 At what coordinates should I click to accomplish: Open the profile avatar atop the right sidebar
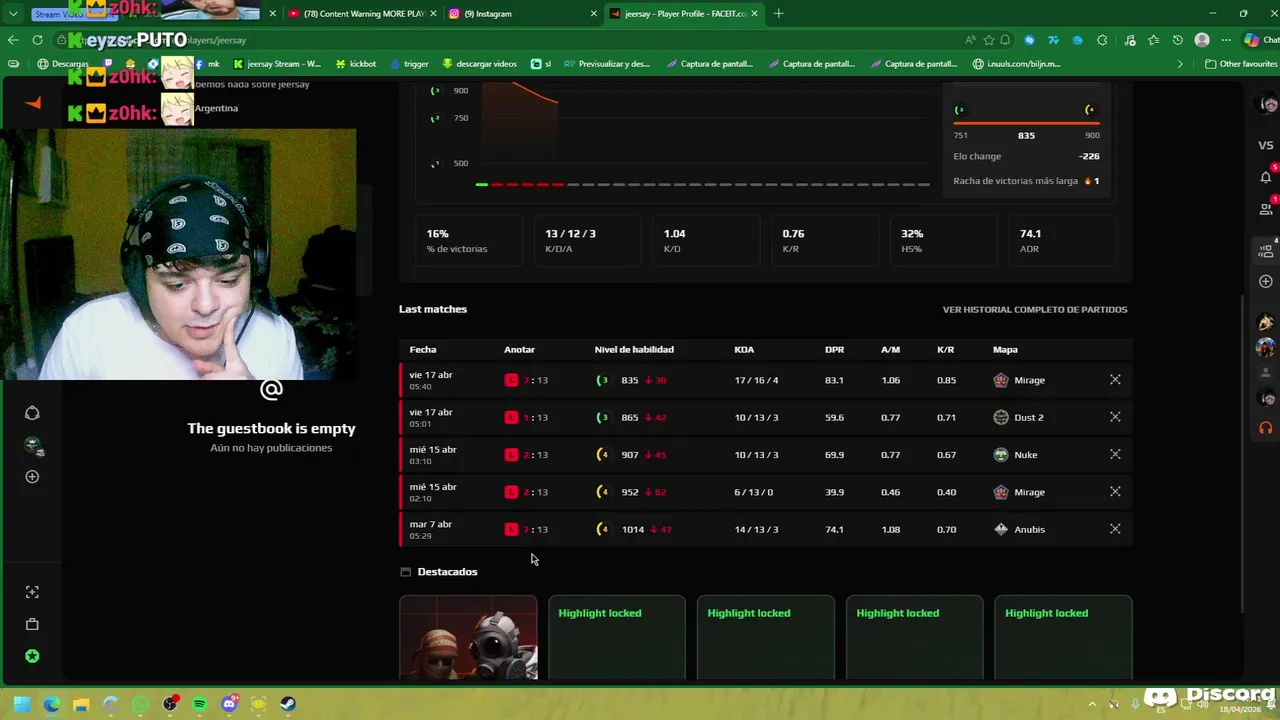[1269, 103]
